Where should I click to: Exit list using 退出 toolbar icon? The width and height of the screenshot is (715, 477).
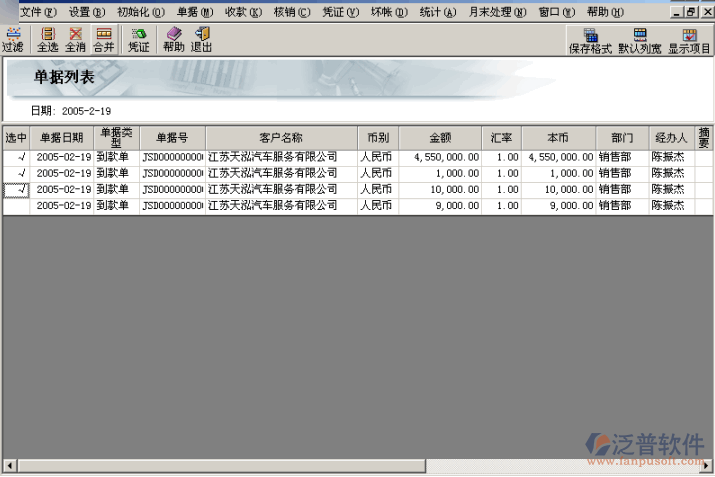coord(201,40)
